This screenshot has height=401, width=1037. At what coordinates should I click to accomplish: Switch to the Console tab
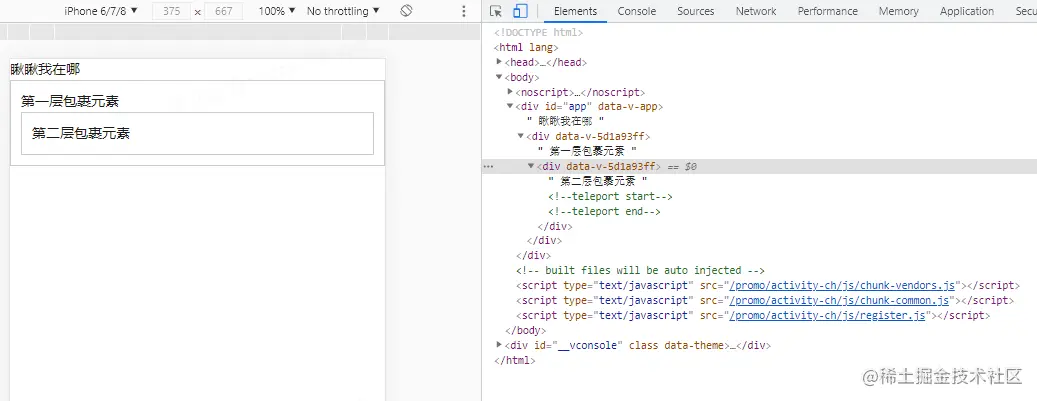[x=637, y=11]
